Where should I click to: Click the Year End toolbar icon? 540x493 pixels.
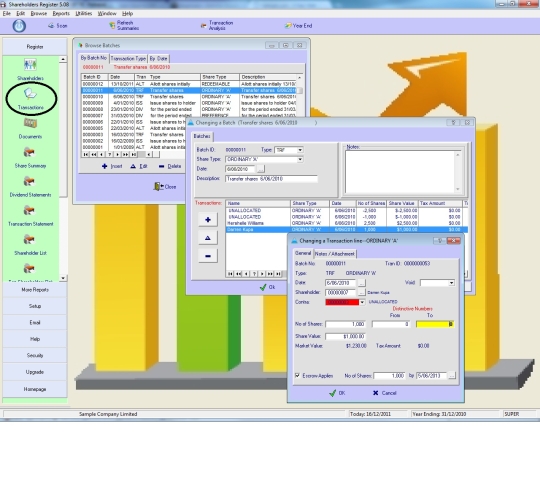298,26
